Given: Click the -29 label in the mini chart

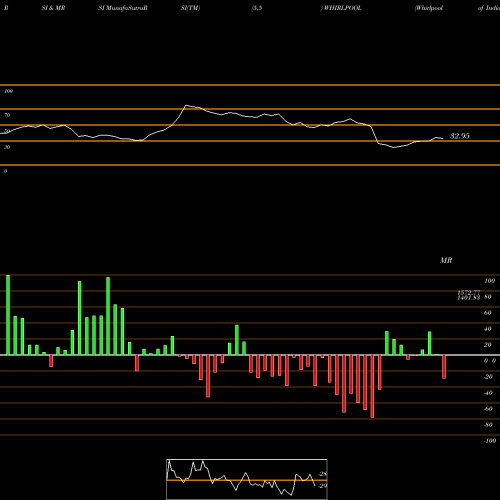Looking at the screenshot, I should pos(322,486).
